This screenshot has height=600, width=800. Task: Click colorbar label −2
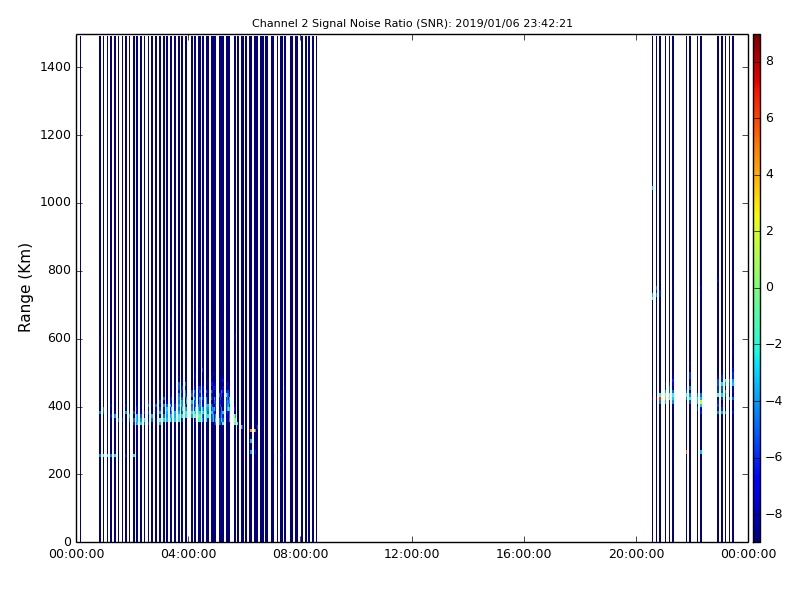tap(774, 344)
